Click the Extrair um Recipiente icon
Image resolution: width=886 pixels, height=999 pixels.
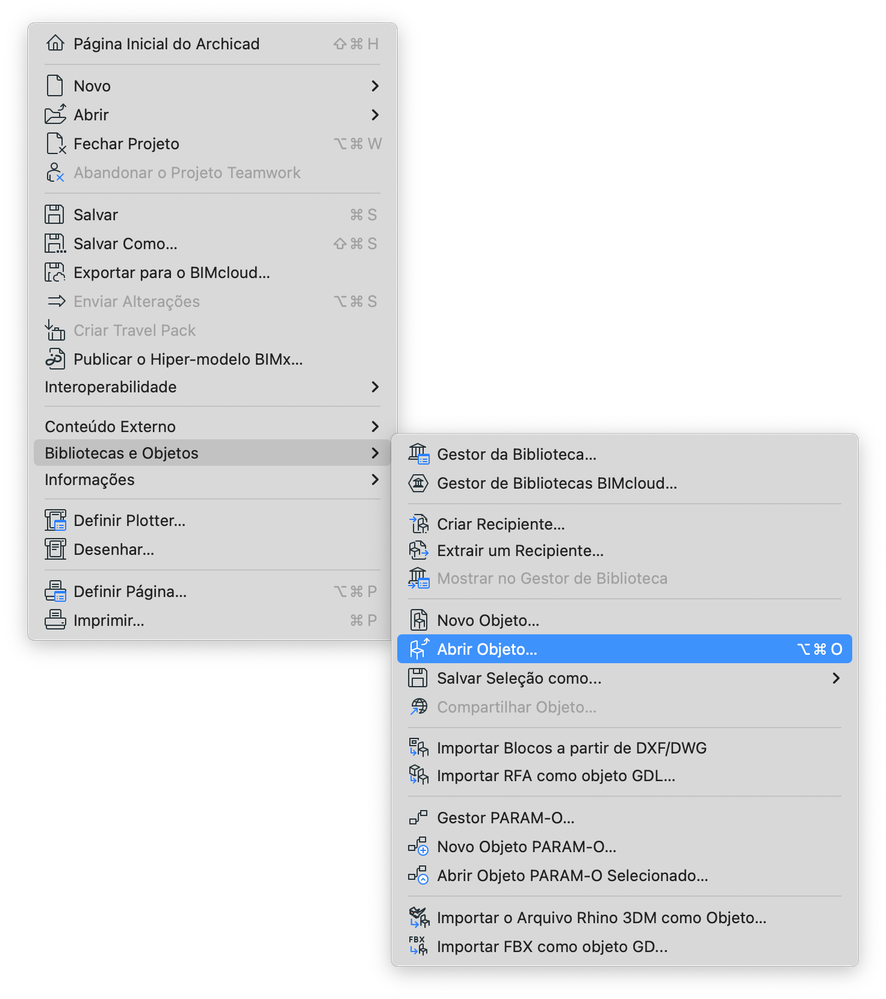point(418,550)
